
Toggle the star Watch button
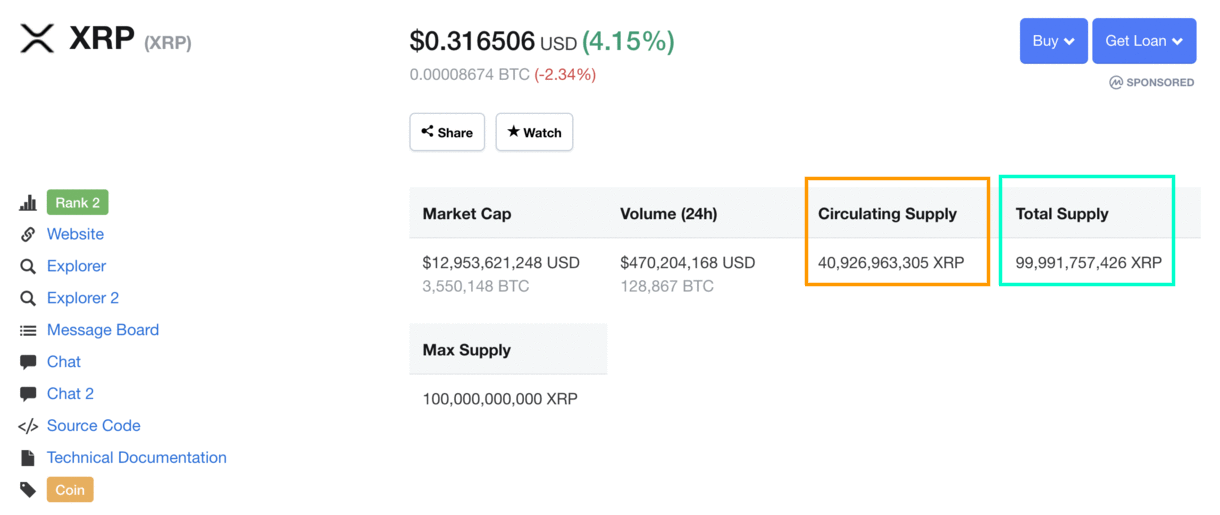point(534,132)
